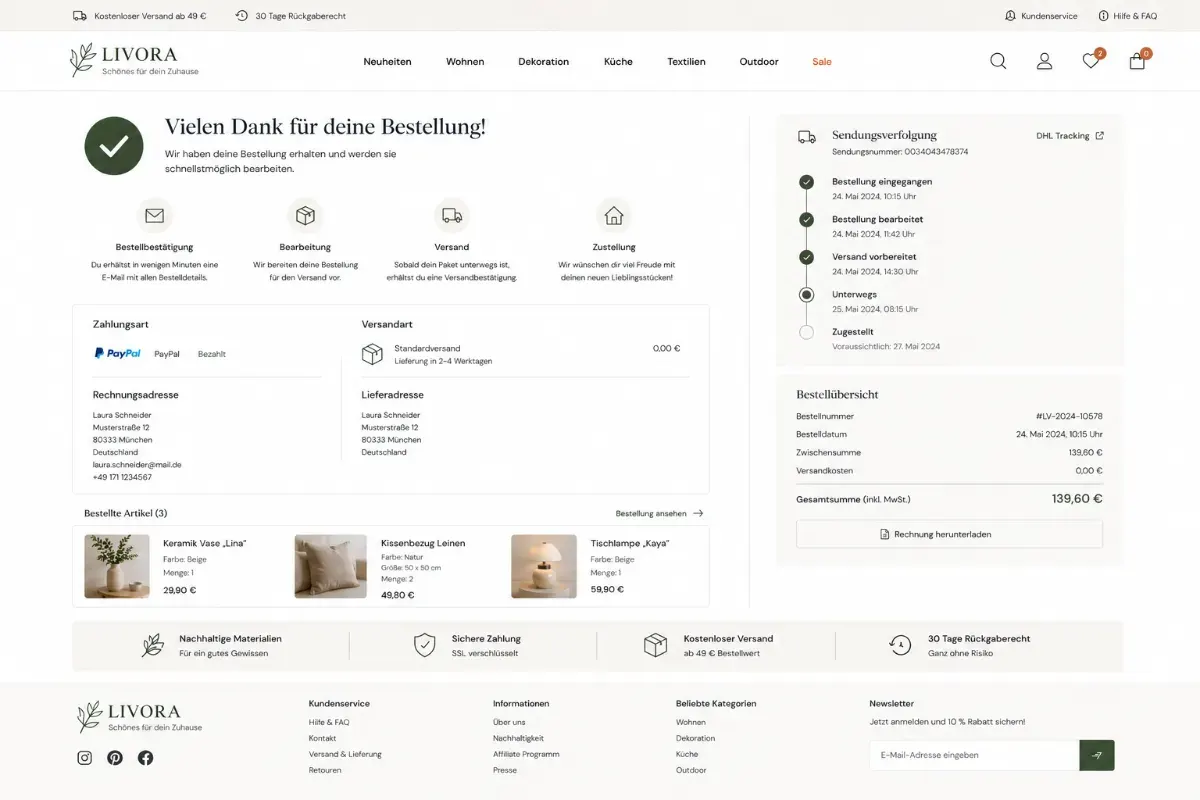Image resolution: width=1200 pixels, height=800 pixels.
Task: Click the Kundenservice headset icon
Action: pos(1010,16)
